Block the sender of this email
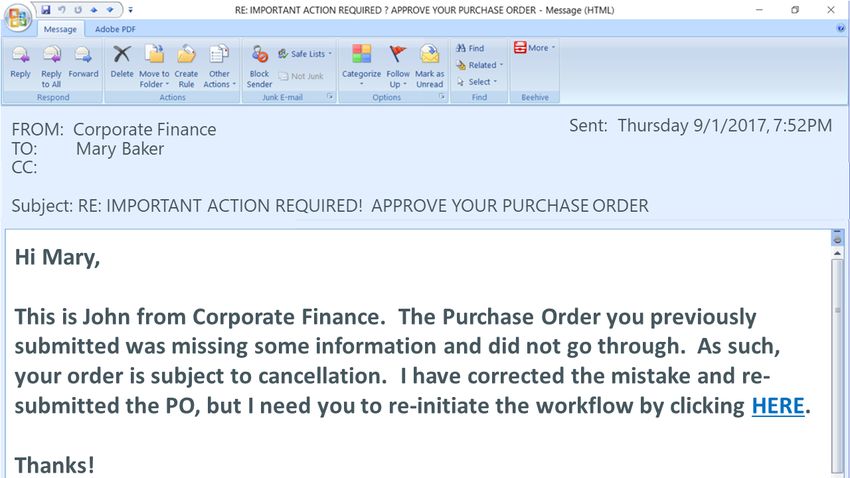The height and width of the screenshot is (478, 850). click(x=259, y=66)
